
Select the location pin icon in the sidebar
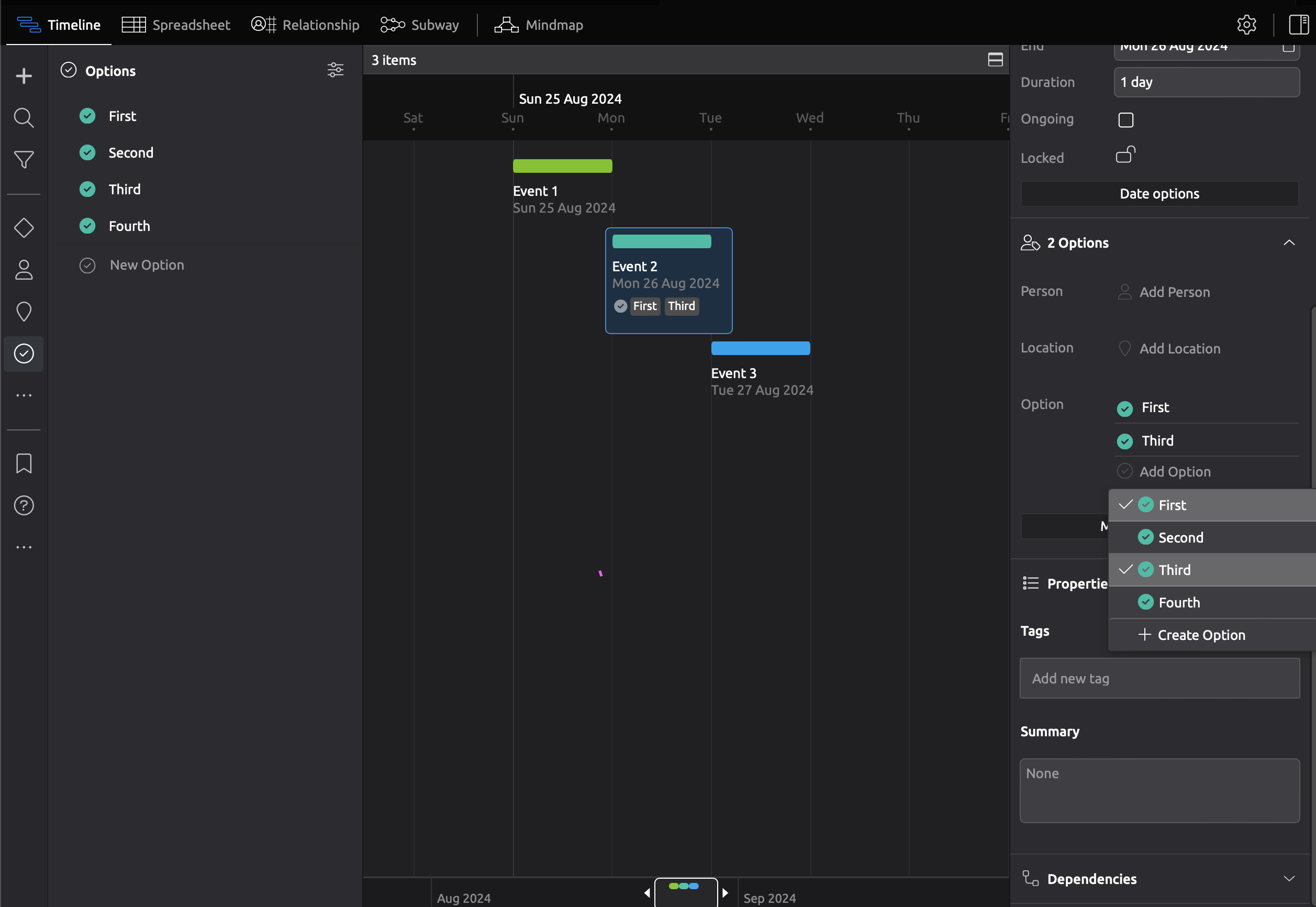[x=23, y=312]
